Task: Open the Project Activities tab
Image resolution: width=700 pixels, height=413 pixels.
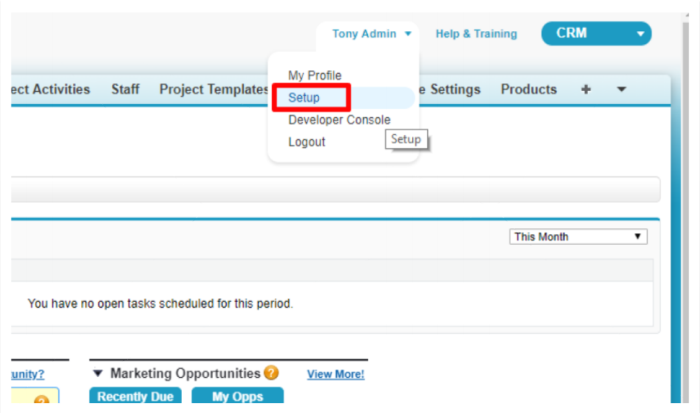Action: pyautogui.click(x=50, y=89)
